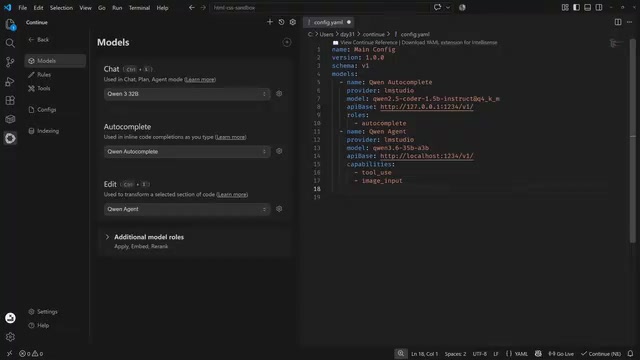Open Settings in Continue sidebar
Viewport: 640px width, 360px height.
tap(43, 311)
